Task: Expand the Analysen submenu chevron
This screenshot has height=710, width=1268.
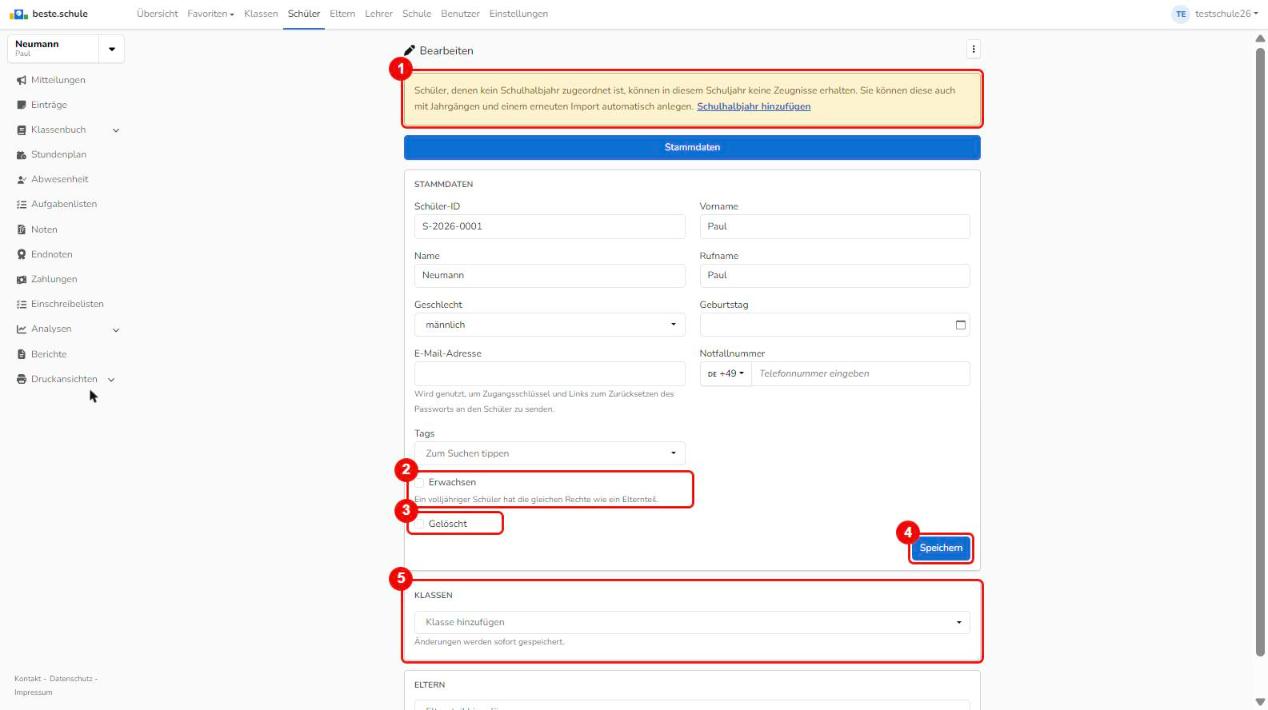Action: coord(115,329)
